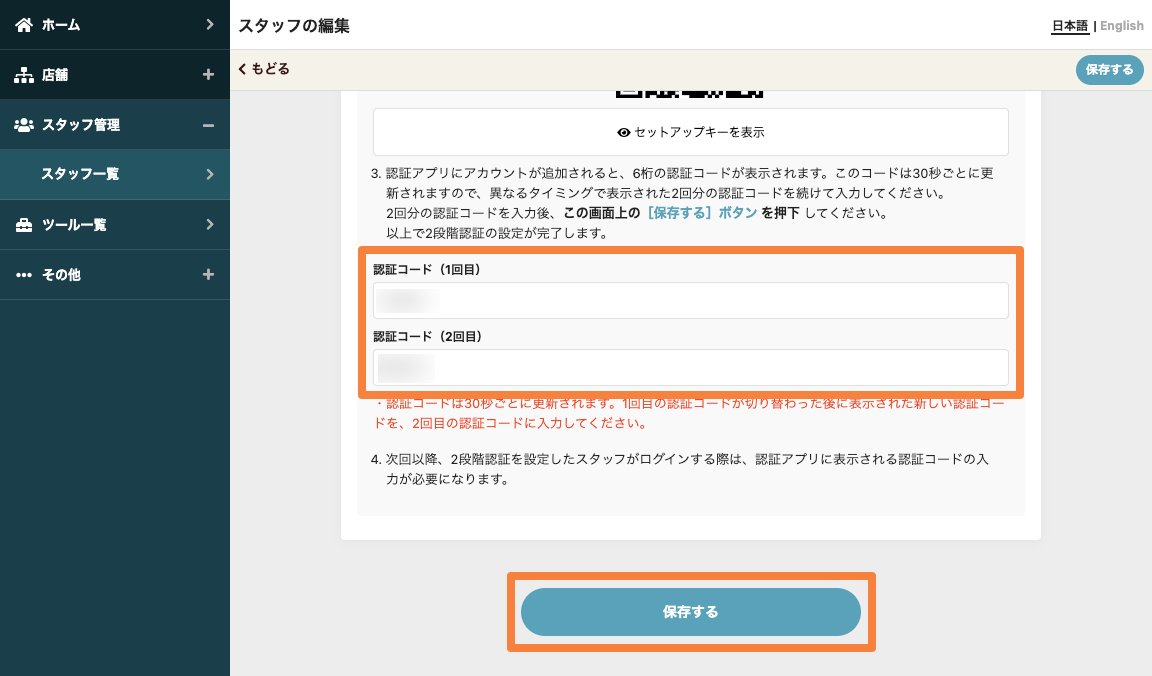1152x676 pixels.
Task: Show the setup key with セットアップキーを表示
Action: [690, 132]
